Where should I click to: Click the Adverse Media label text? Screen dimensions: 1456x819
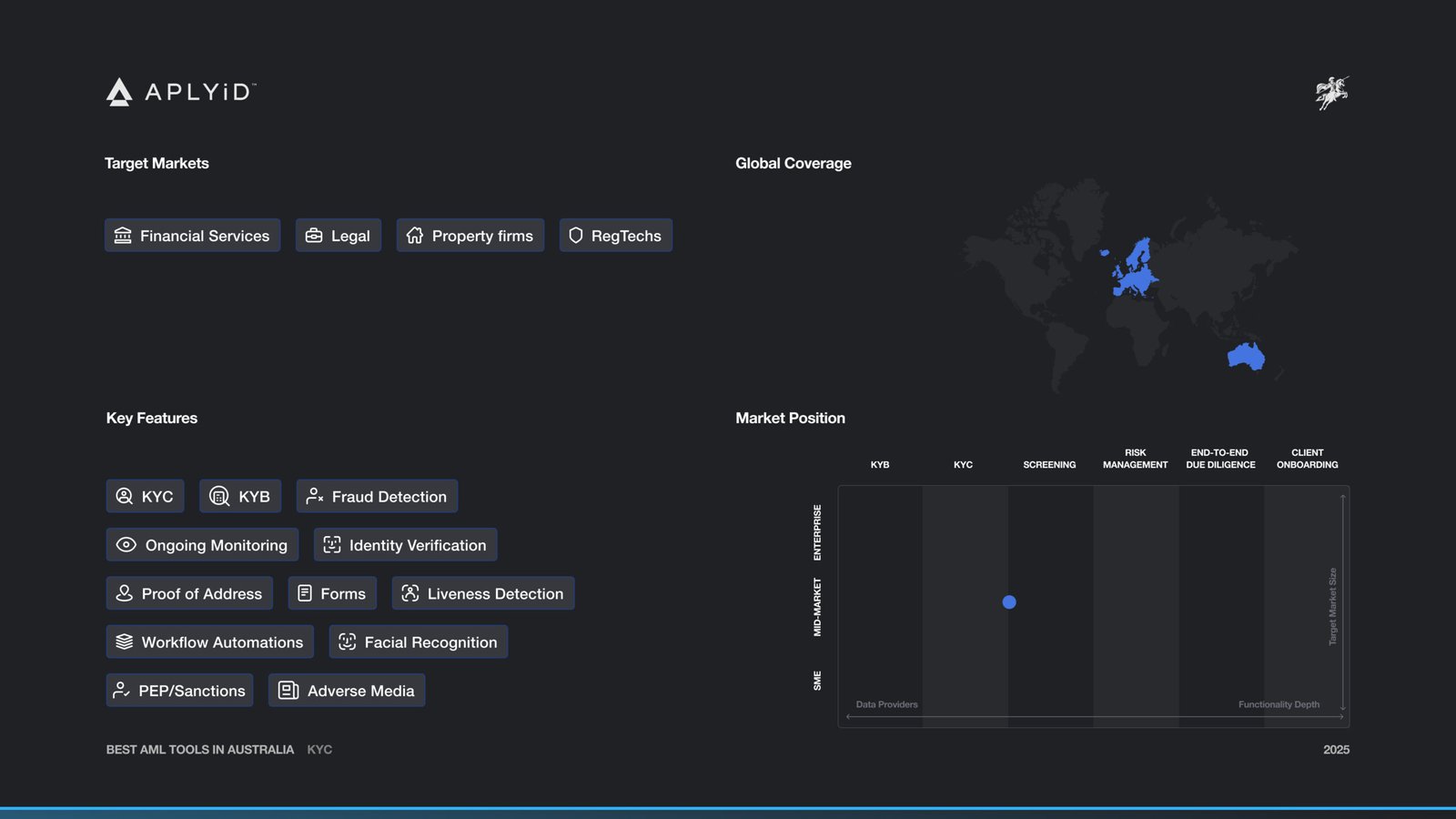coord(360,691)
